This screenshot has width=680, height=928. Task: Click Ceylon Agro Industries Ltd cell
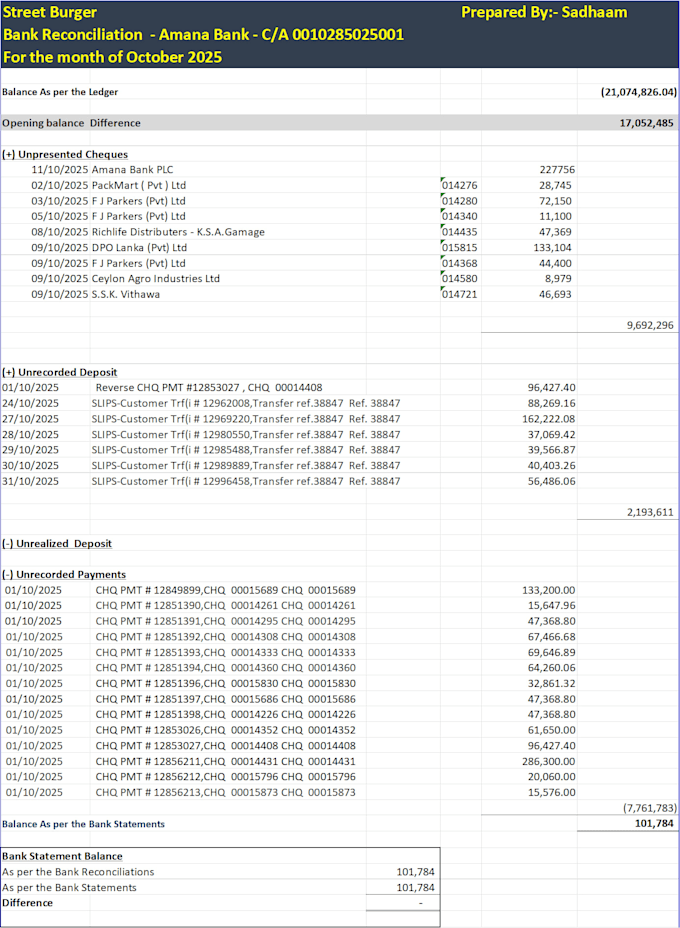(156, 279)
